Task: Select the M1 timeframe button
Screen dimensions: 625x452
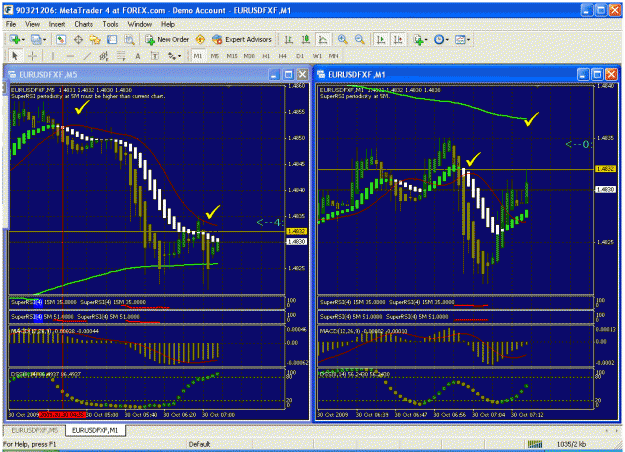Action: [x=198, y=56]
